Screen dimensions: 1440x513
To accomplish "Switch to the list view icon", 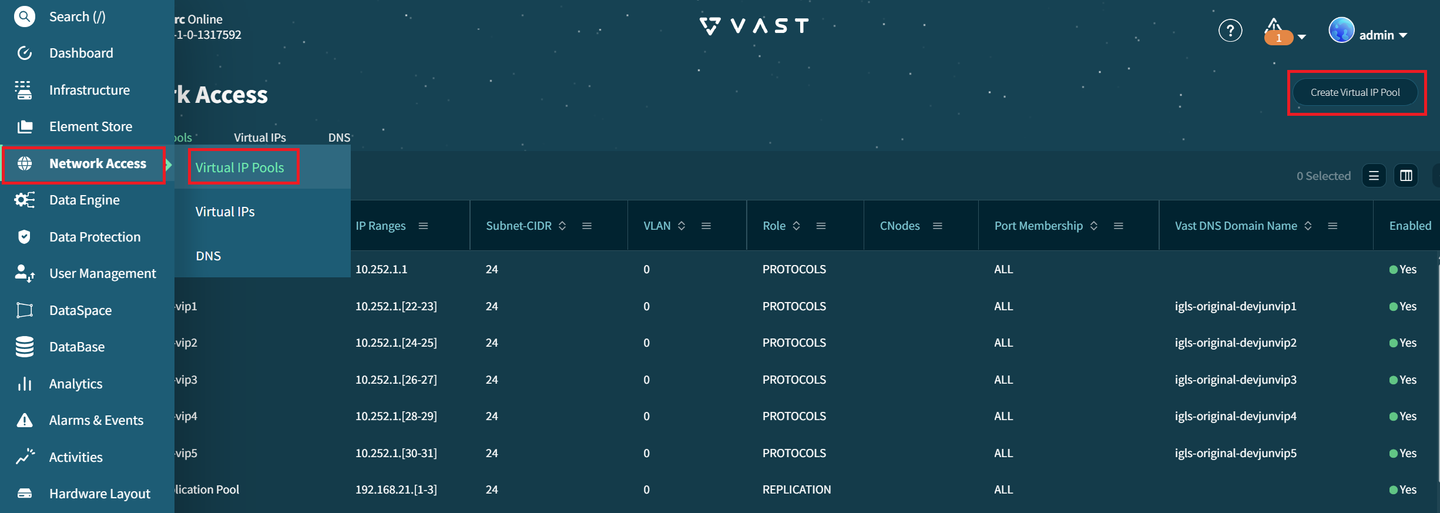I will click(1374, 176).
